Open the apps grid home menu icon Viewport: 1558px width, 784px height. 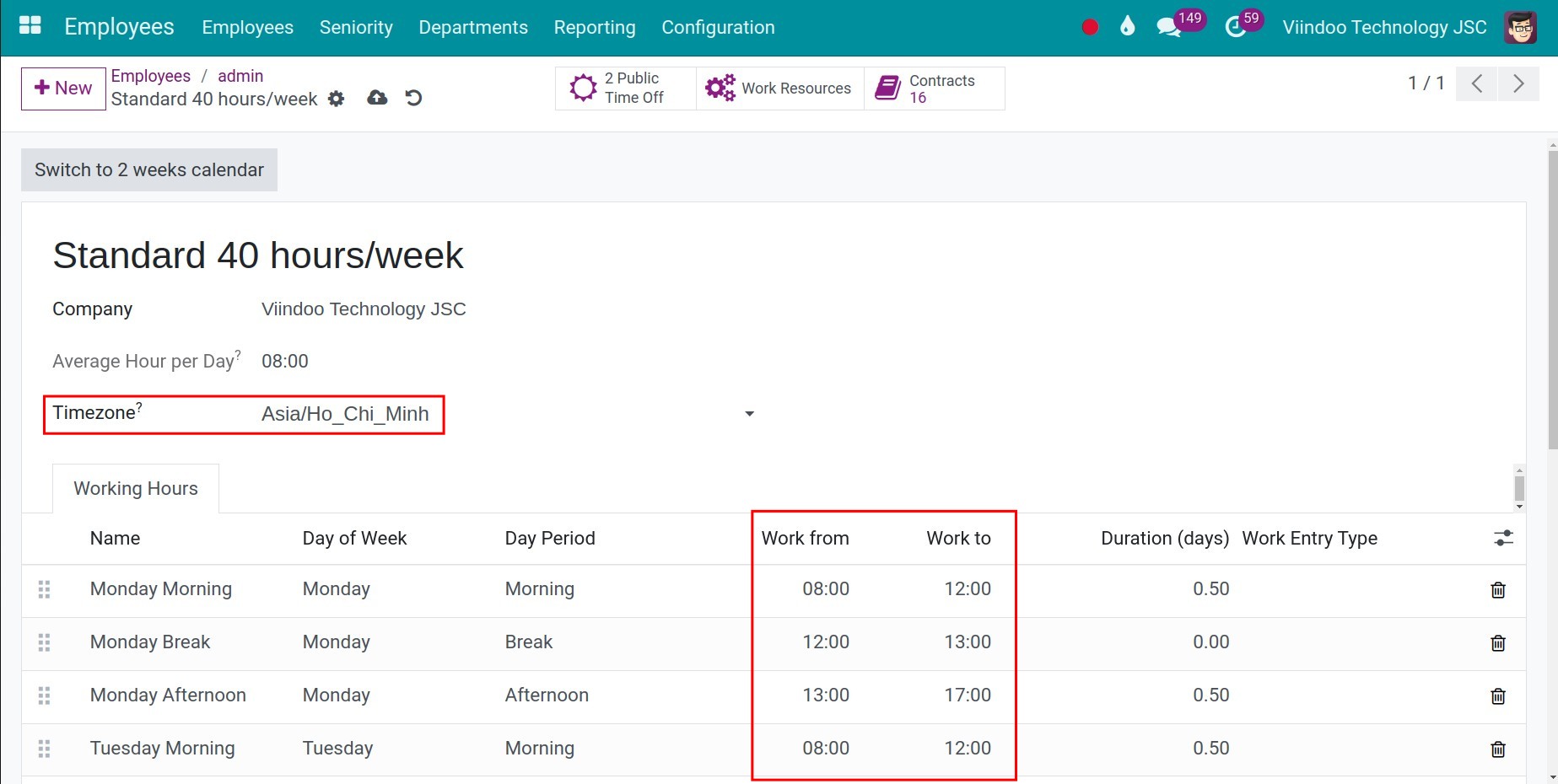[30, 25]
